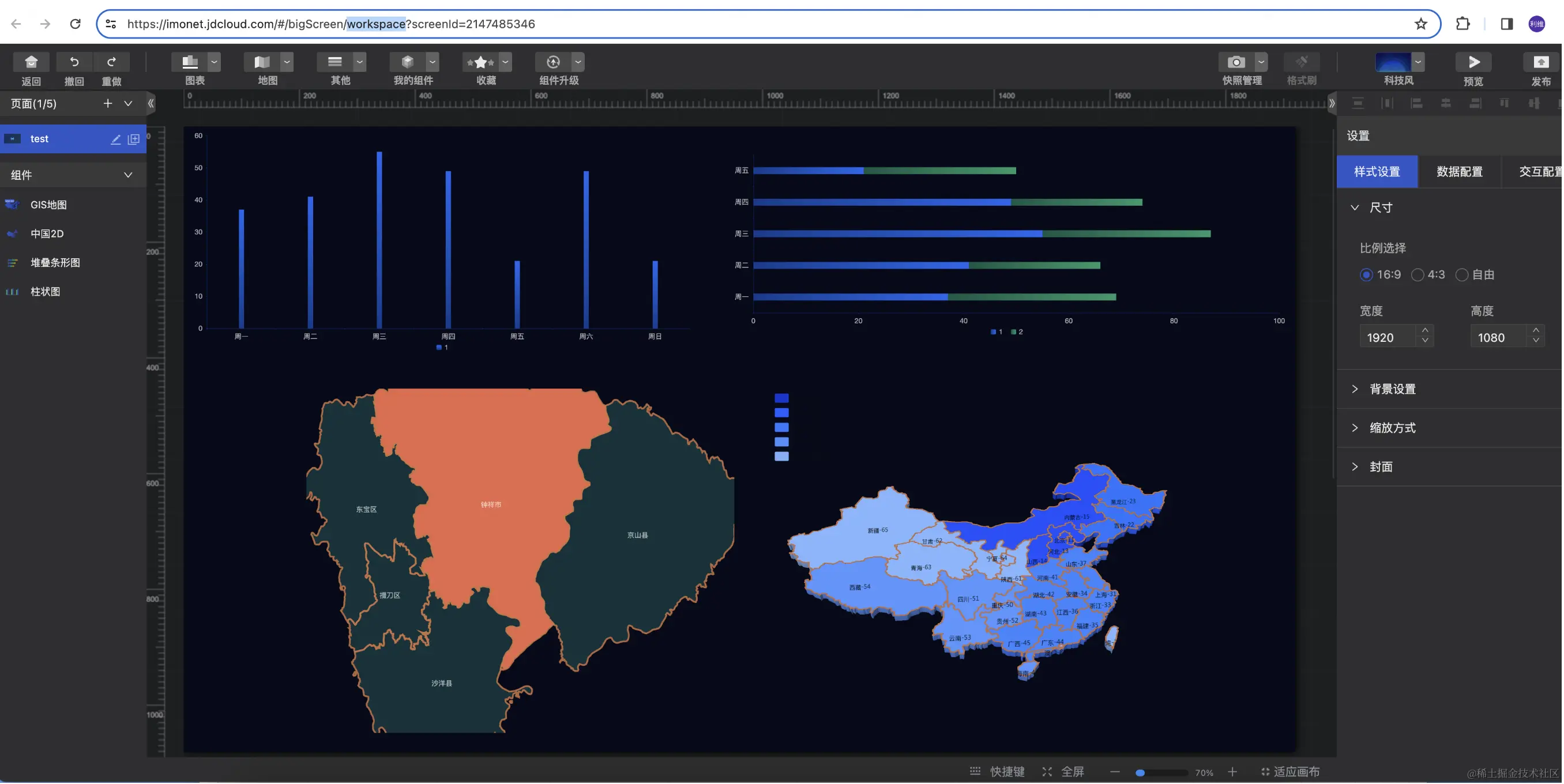Collapse the 组件 list panel
The height and width of the screenshot is (784, 1564).
(x=128, y=175)
